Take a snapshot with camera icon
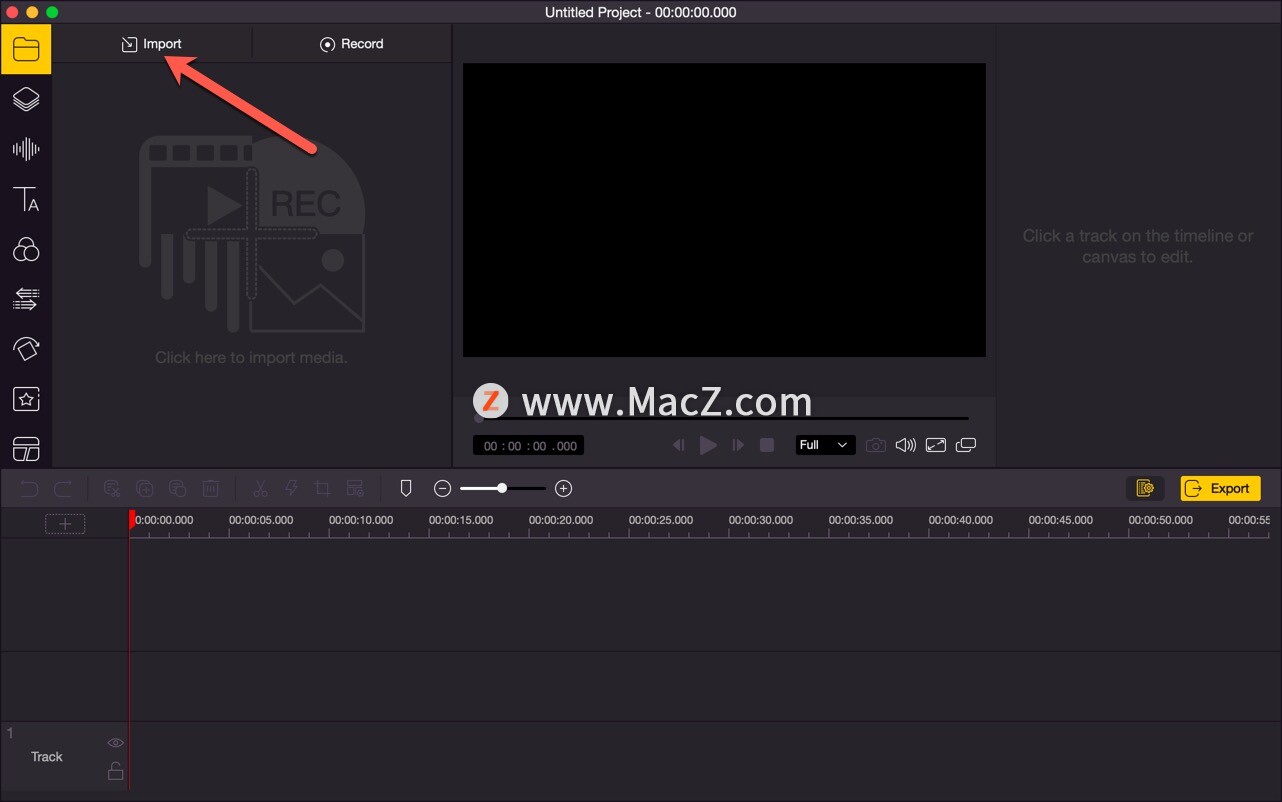1282x802 pixels. [x=875, y=445]
